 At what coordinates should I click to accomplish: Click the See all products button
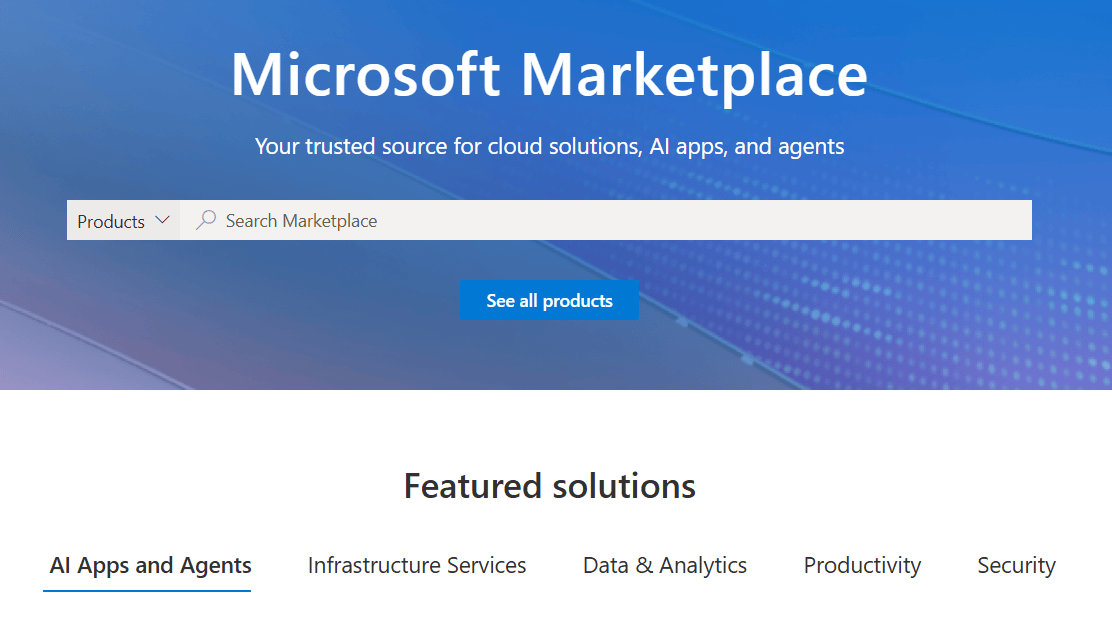tap(549, 301)
